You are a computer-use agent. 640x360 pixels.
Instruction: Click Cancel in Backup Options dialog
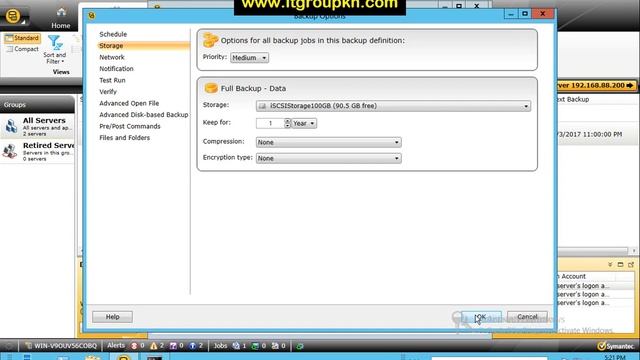click(527, 317)
